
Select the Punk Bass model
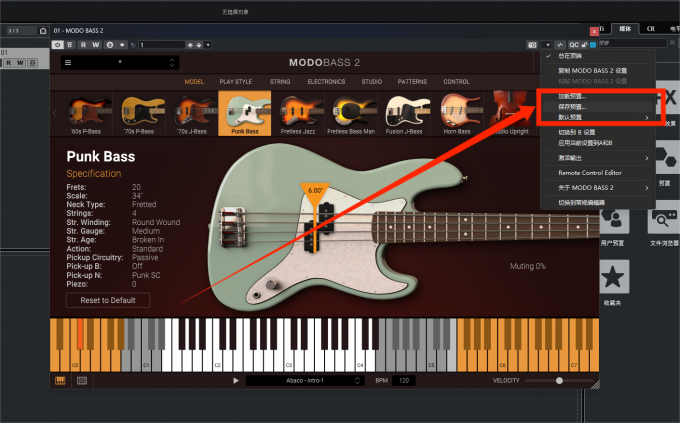tap(245, 114)
